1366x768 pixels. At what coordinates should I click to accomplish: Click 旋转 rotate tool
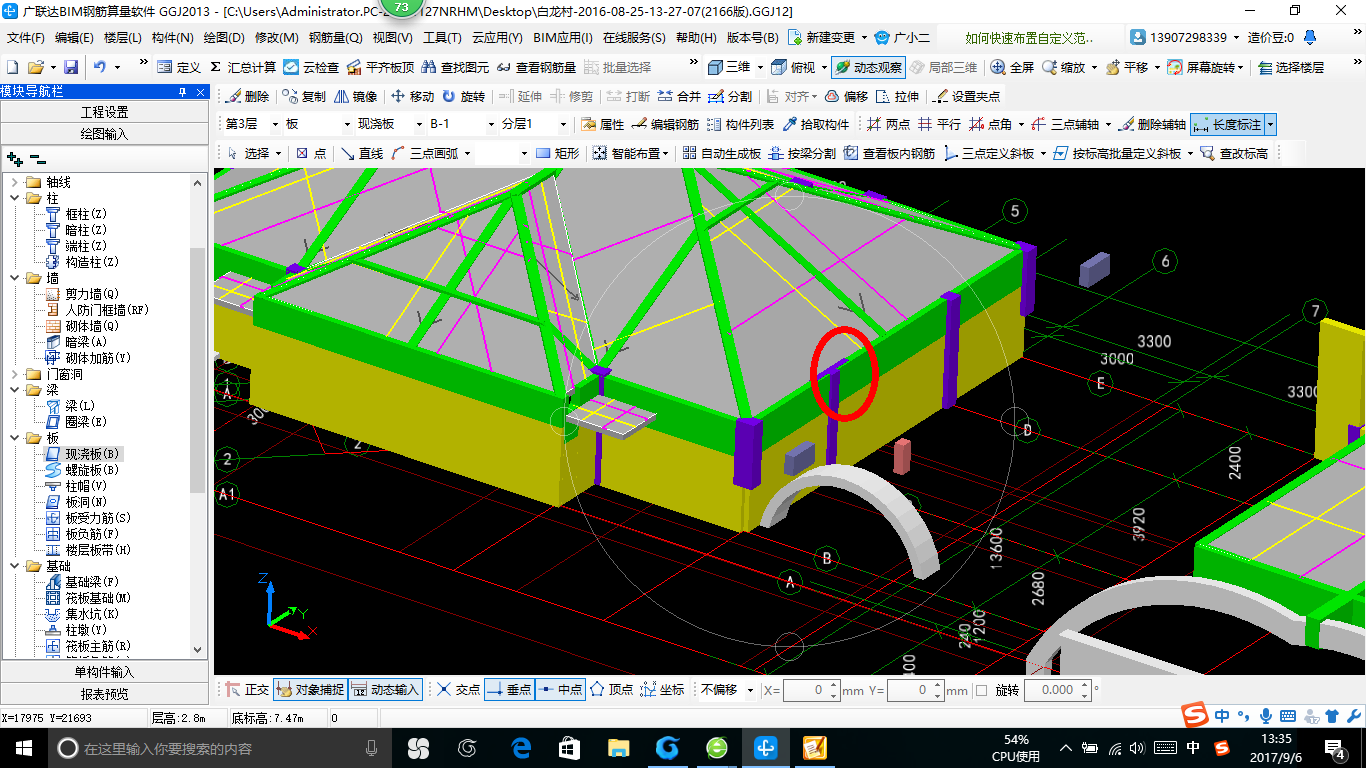point(463,96)
